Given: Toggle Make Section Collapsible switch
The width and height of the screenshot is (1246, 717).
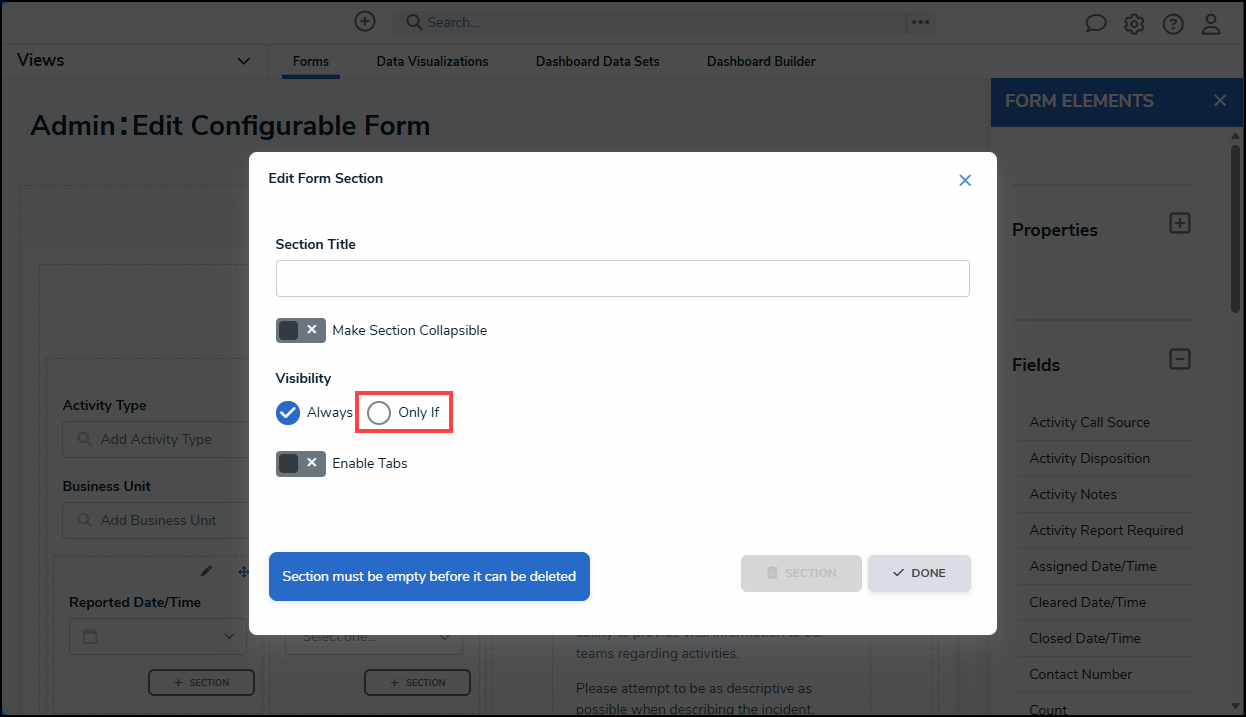Looking at the screenshot, I should 301,330.
